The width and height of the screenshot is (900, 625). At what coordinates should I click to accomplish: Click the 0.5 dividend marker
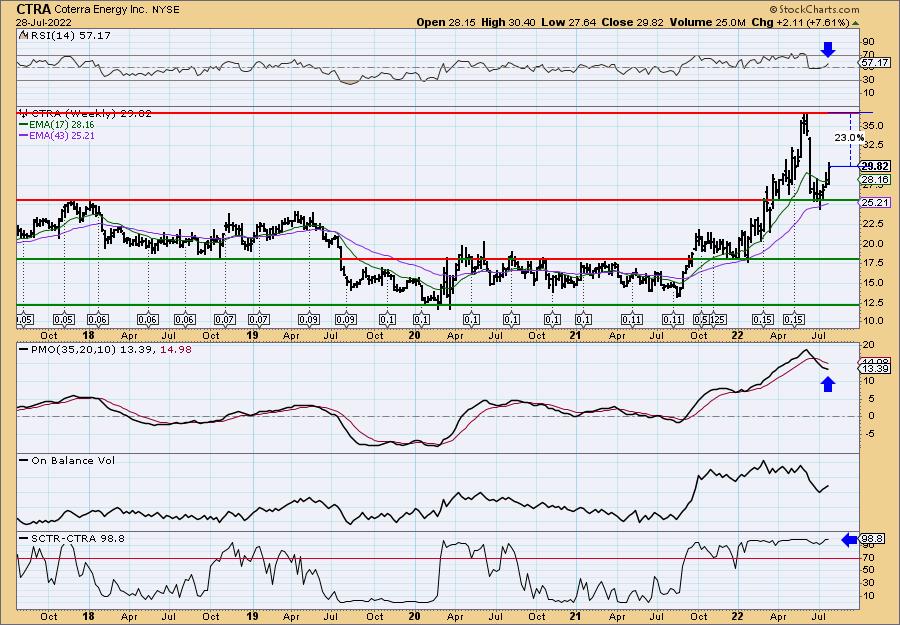coord(700,320)
